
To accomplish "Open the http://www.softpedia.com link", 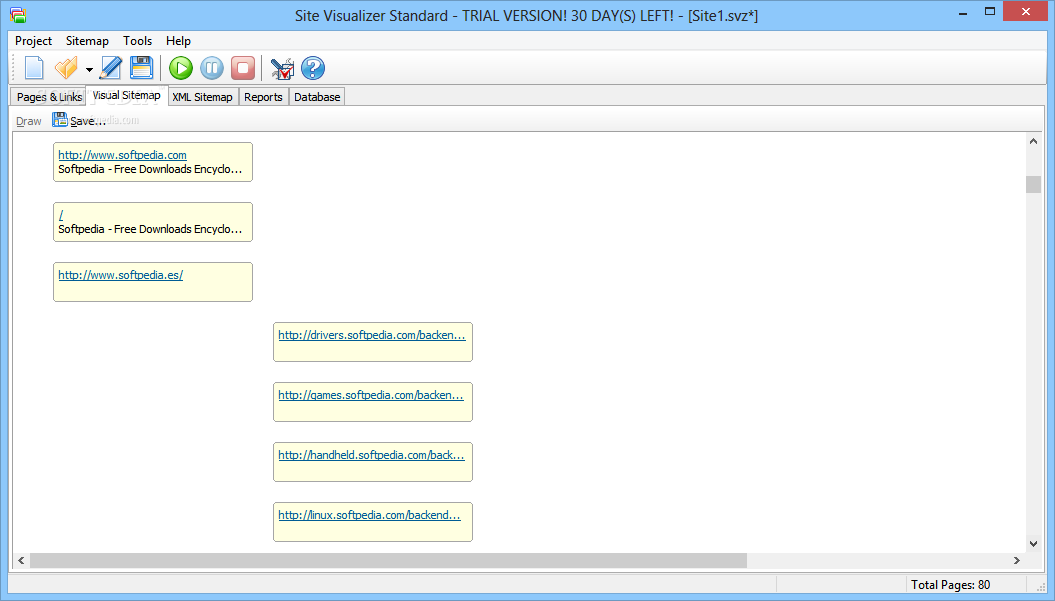I will tap(122, 155).
